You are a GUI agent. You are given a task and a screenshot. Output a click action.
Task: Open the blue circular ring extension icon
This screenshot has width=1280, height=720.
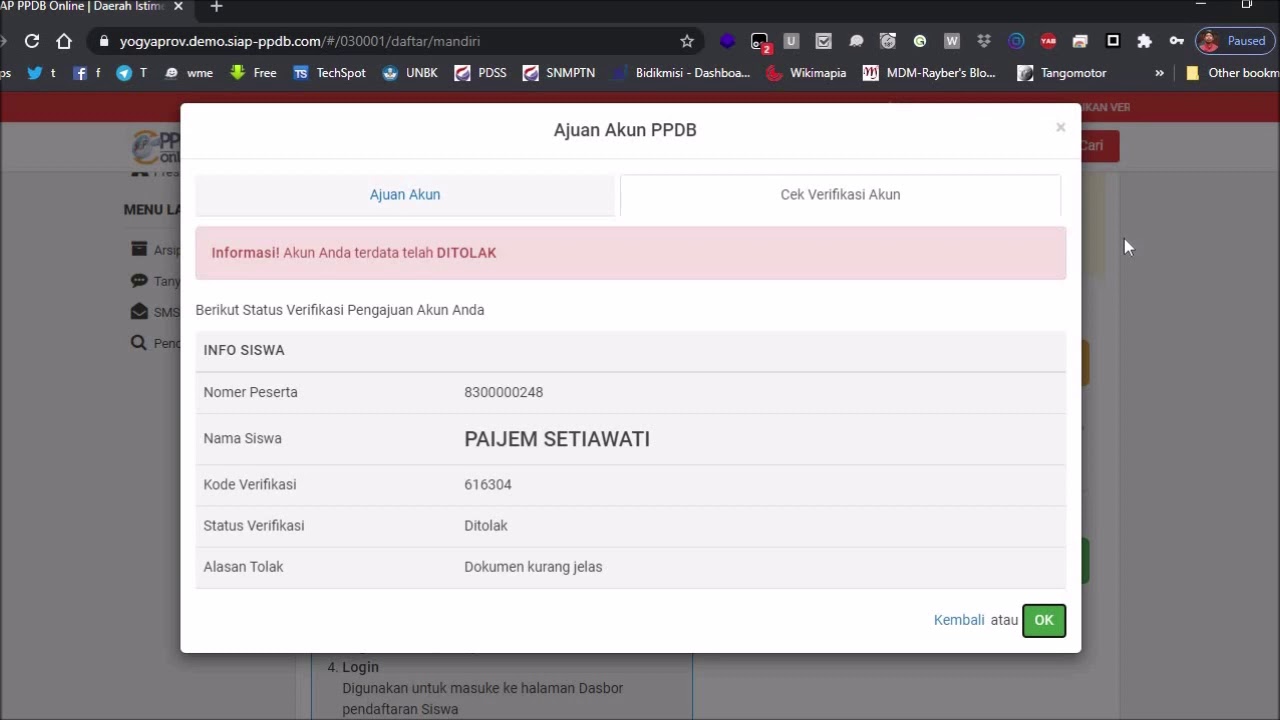pyautogui.click(x=1016, y=41)
